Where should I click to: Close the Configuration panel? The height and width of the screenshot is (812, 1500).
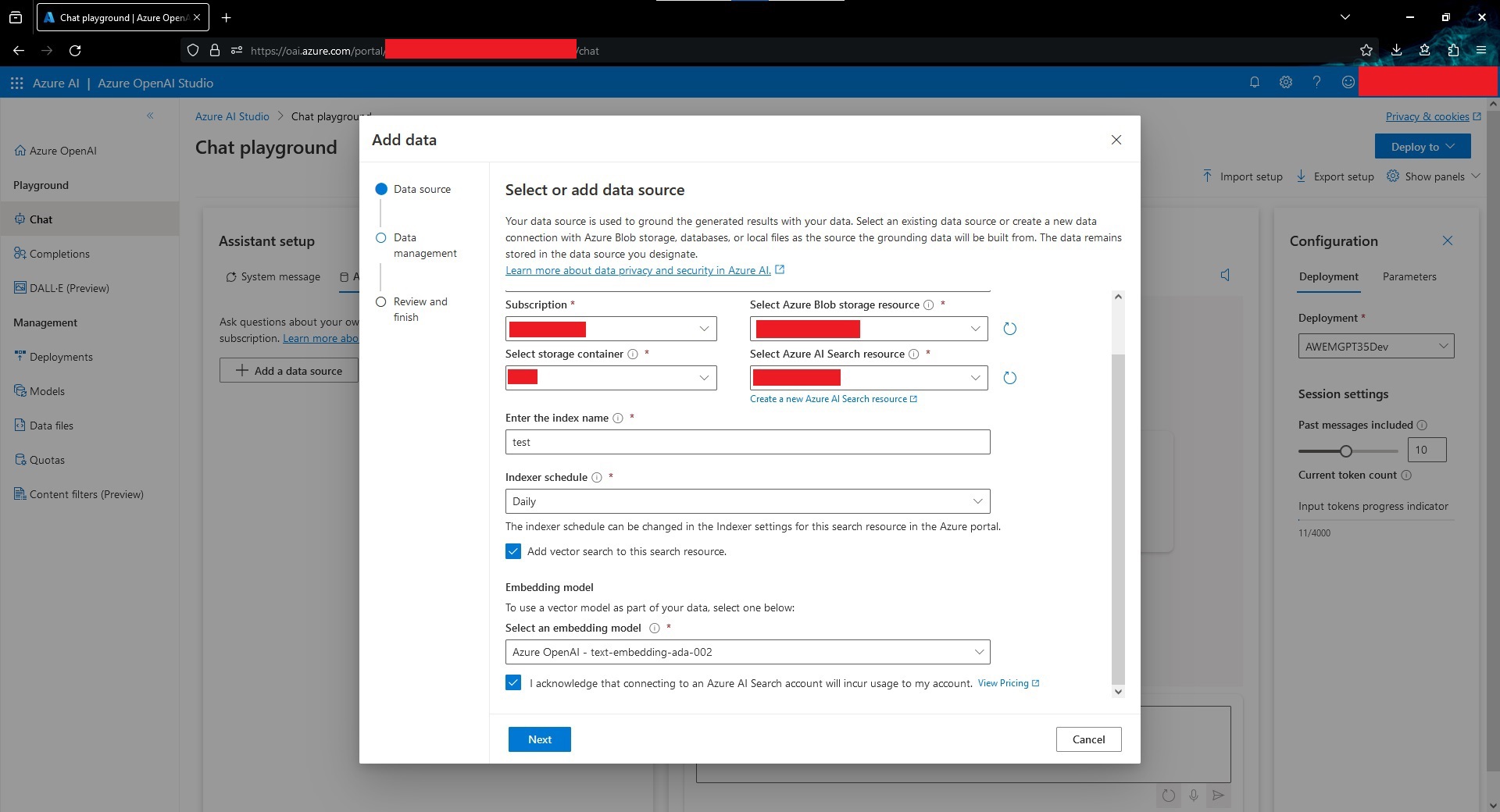pos(1448,240)
